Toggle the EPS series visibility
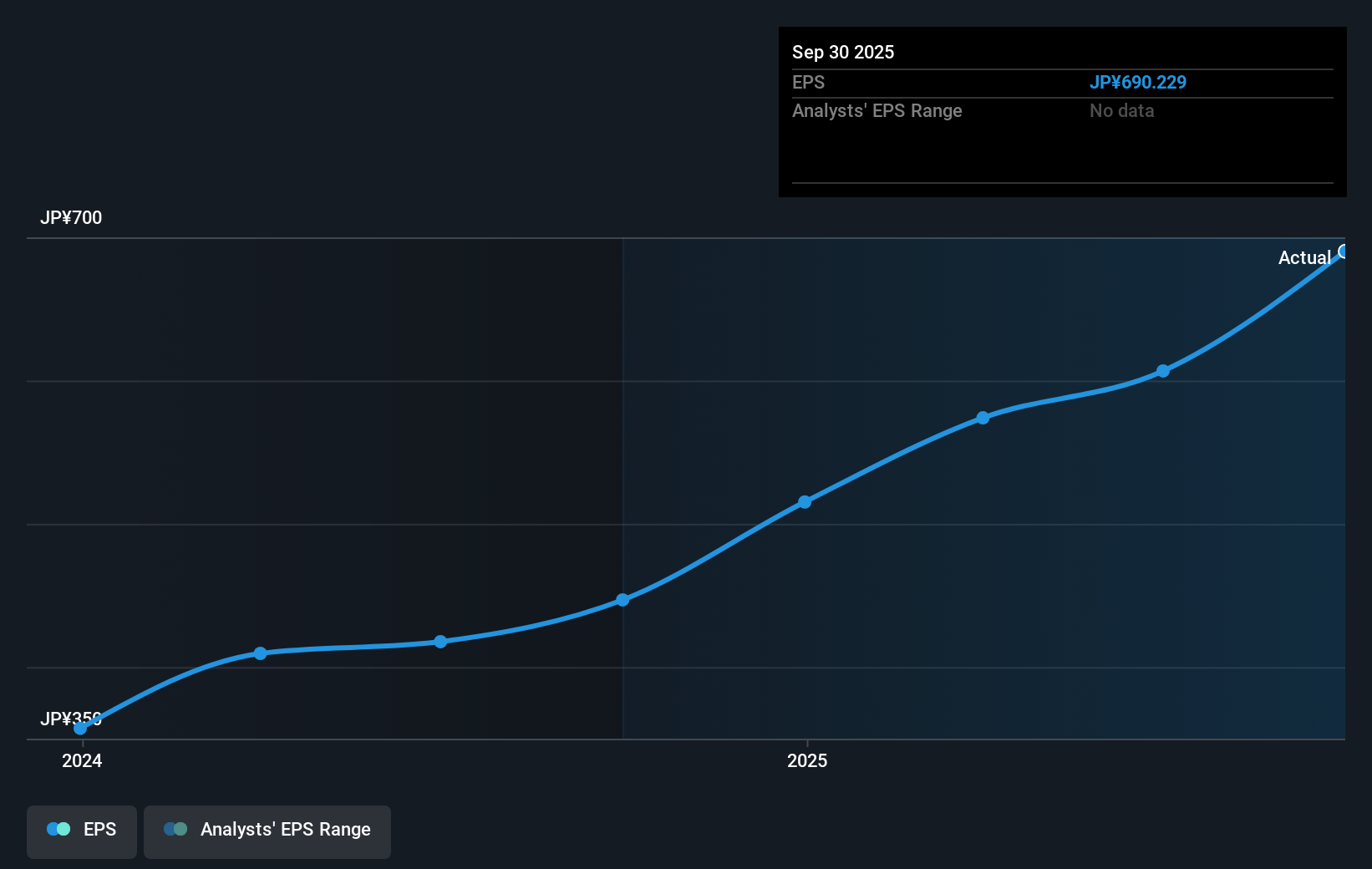 point(81,830)
